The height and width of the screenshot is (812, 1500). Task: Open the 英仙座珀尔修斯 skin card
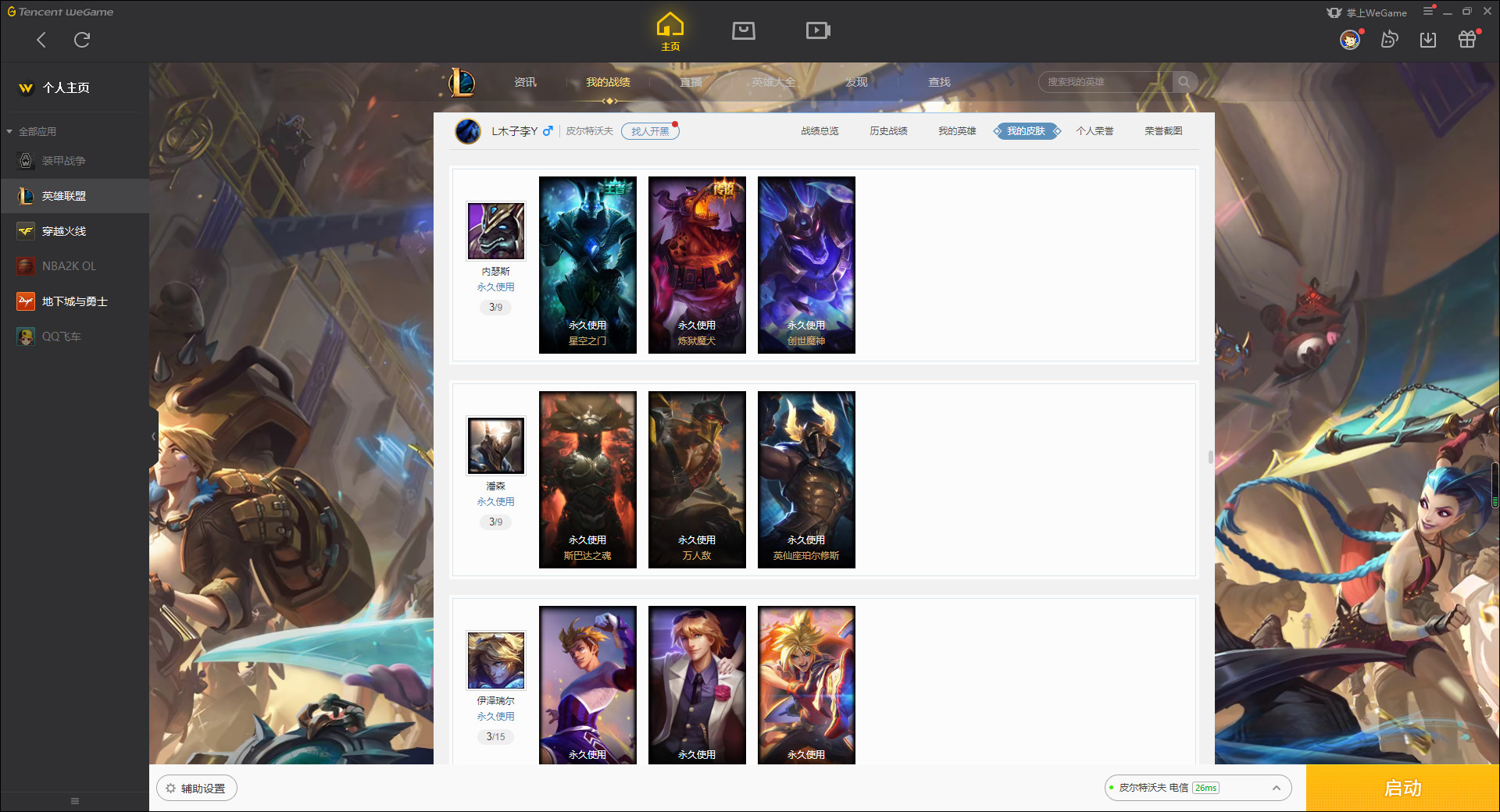point(806,479)
